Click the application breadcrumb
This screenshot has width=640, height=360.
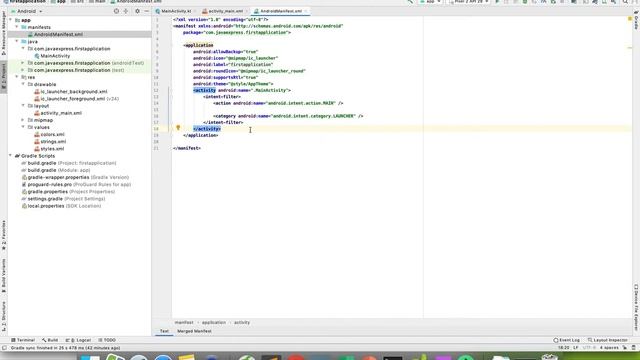[214, 322]
